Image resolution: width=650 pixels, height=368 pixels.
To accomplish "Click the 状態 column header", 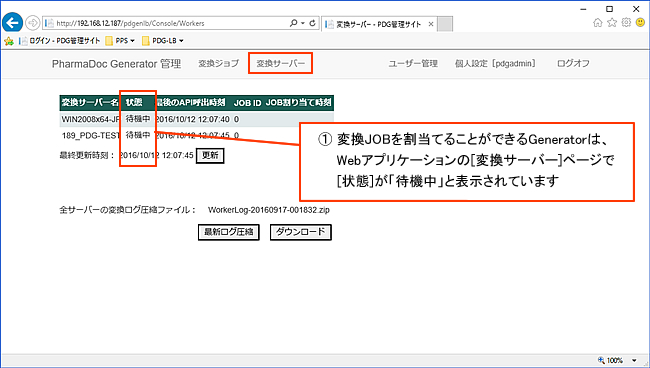I will (134, 102).
